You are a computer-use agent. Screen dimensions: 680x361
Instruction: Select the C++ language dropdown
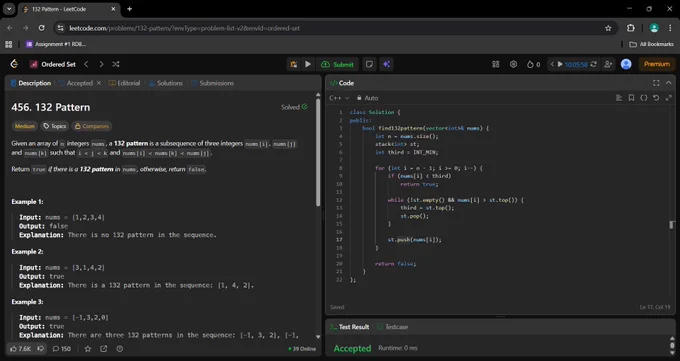tap(339, 98)
